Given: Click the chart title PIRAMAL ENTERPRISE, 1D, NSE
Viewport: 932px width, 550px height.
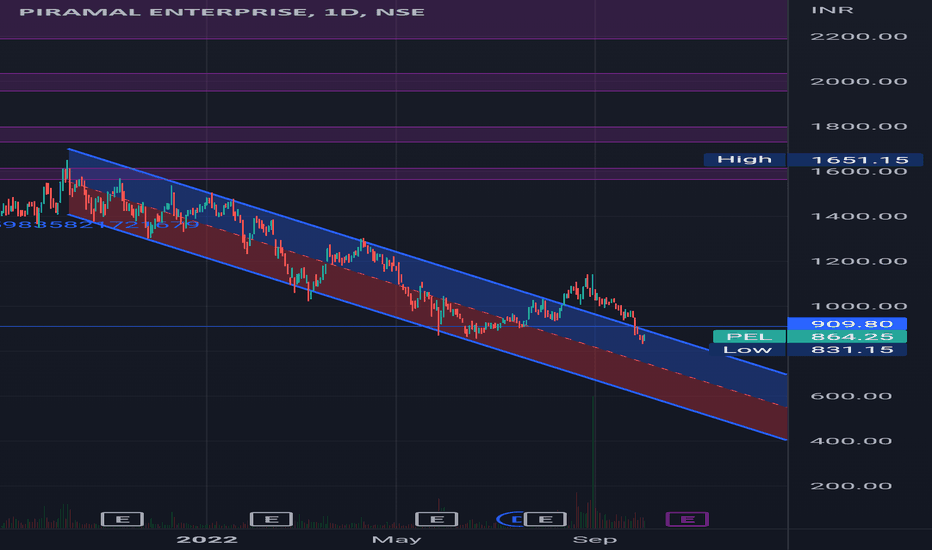Looking at the screenshot, I should click(222, 12).
